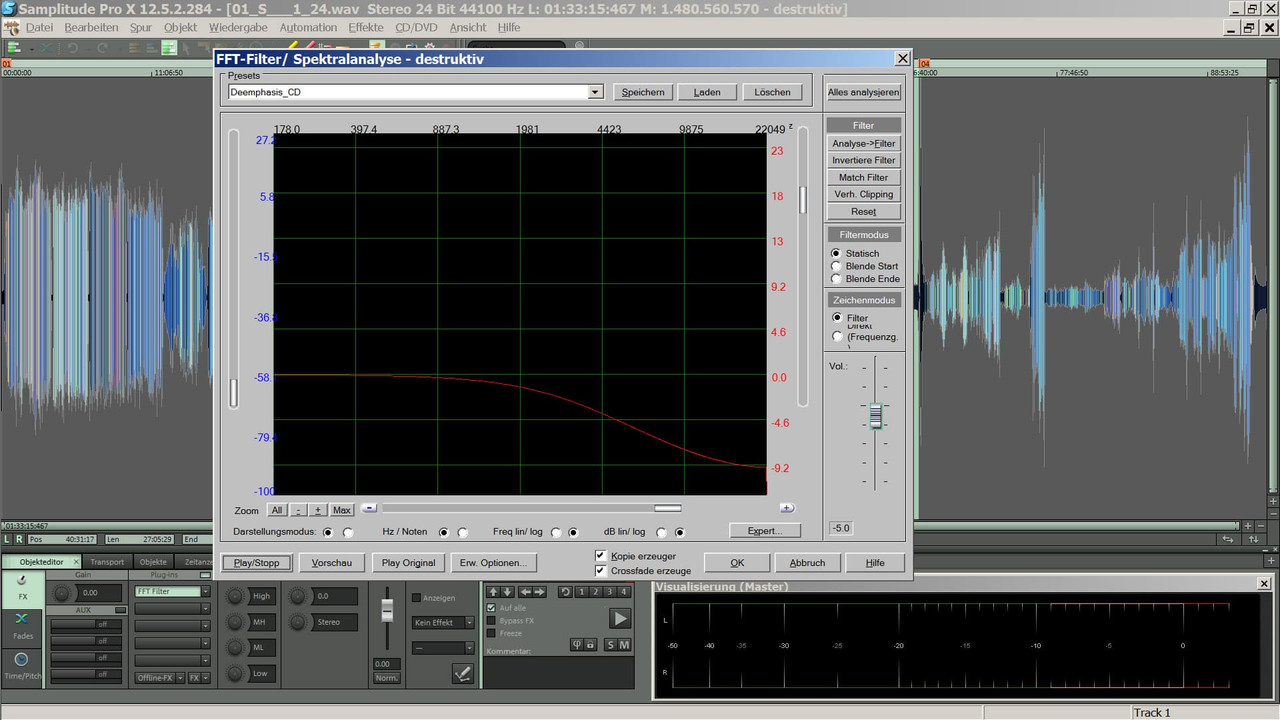Image resolution: width=1280 pixels, height=720 pixels.
Task: Close the Visualisierung (Master) panel
Action: (1264, 582)
